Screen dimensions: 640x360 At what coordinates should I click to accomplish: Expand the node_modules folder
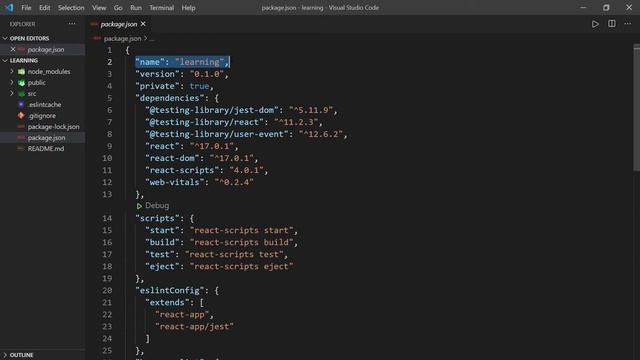[12, 71]
